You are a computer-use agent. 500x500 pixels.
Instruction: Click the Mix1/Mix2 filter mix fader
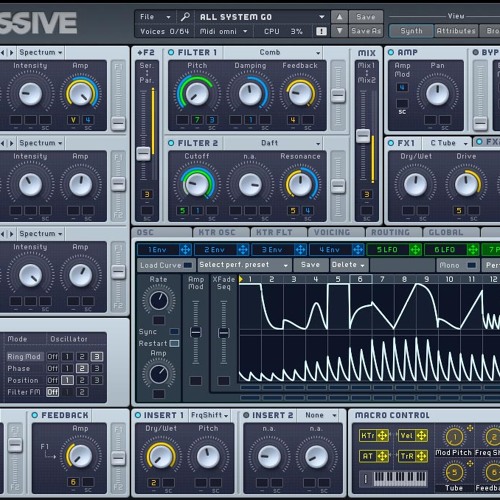point(363,136)
